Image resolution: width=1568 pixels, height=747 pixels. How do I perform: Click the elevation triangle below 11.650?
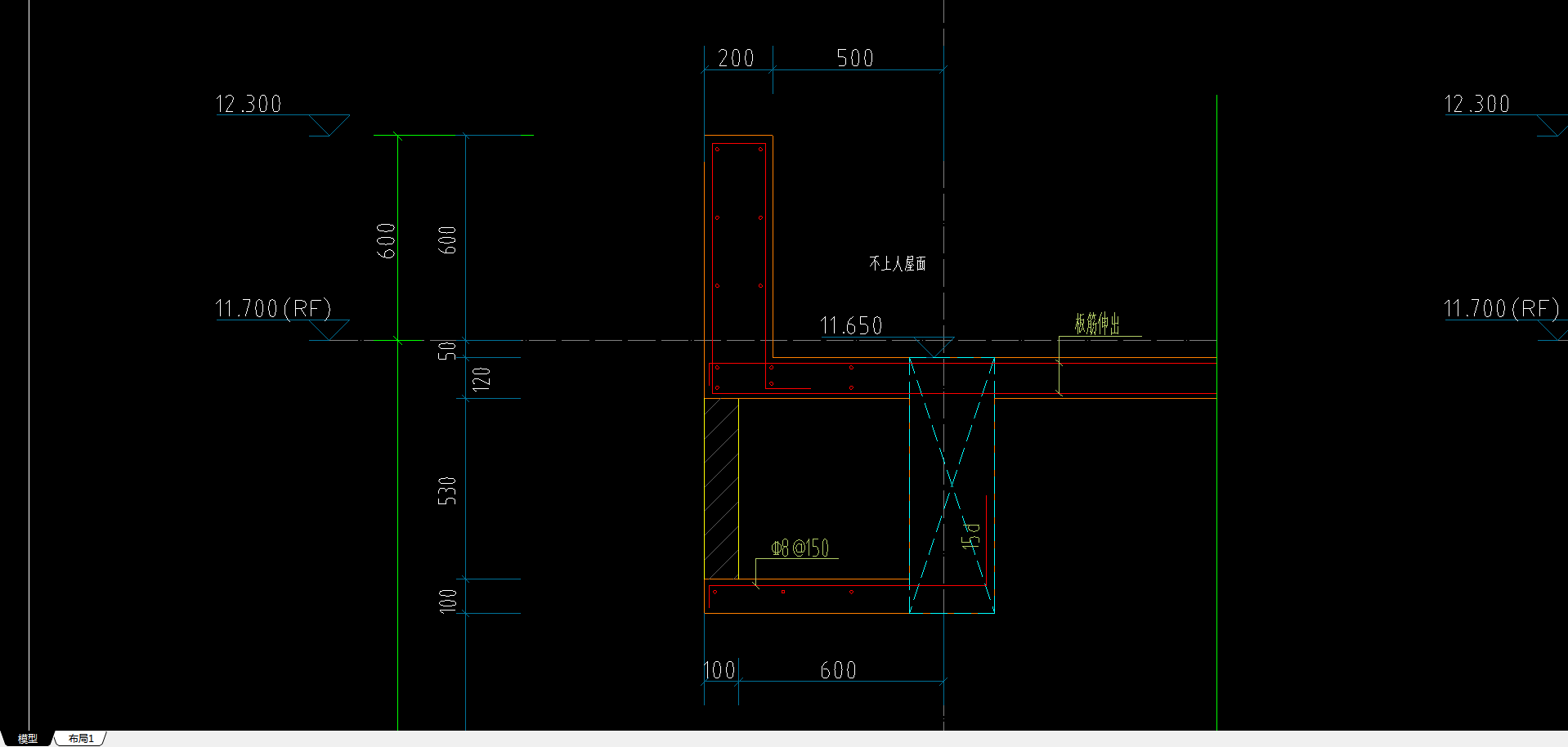(x=933, y=347)
